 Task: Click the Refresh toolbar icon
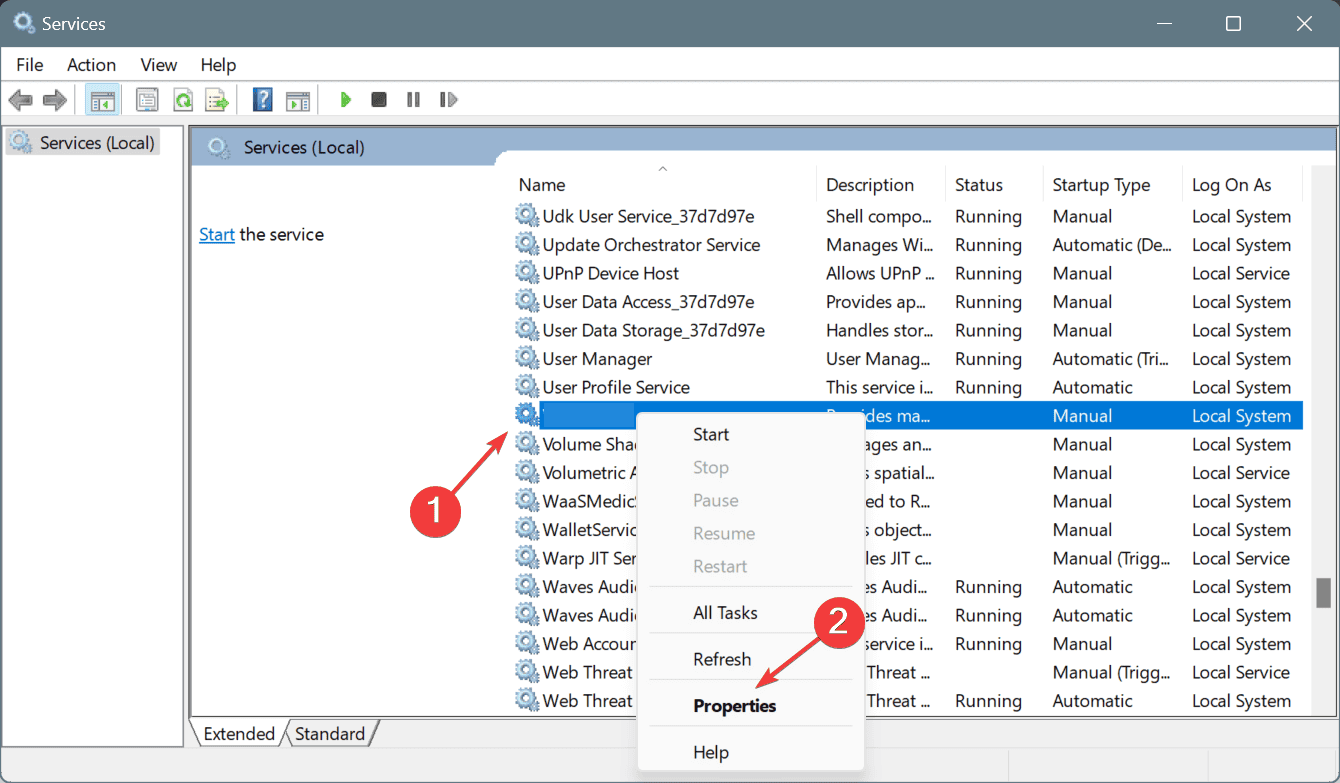tap(182, 100)
